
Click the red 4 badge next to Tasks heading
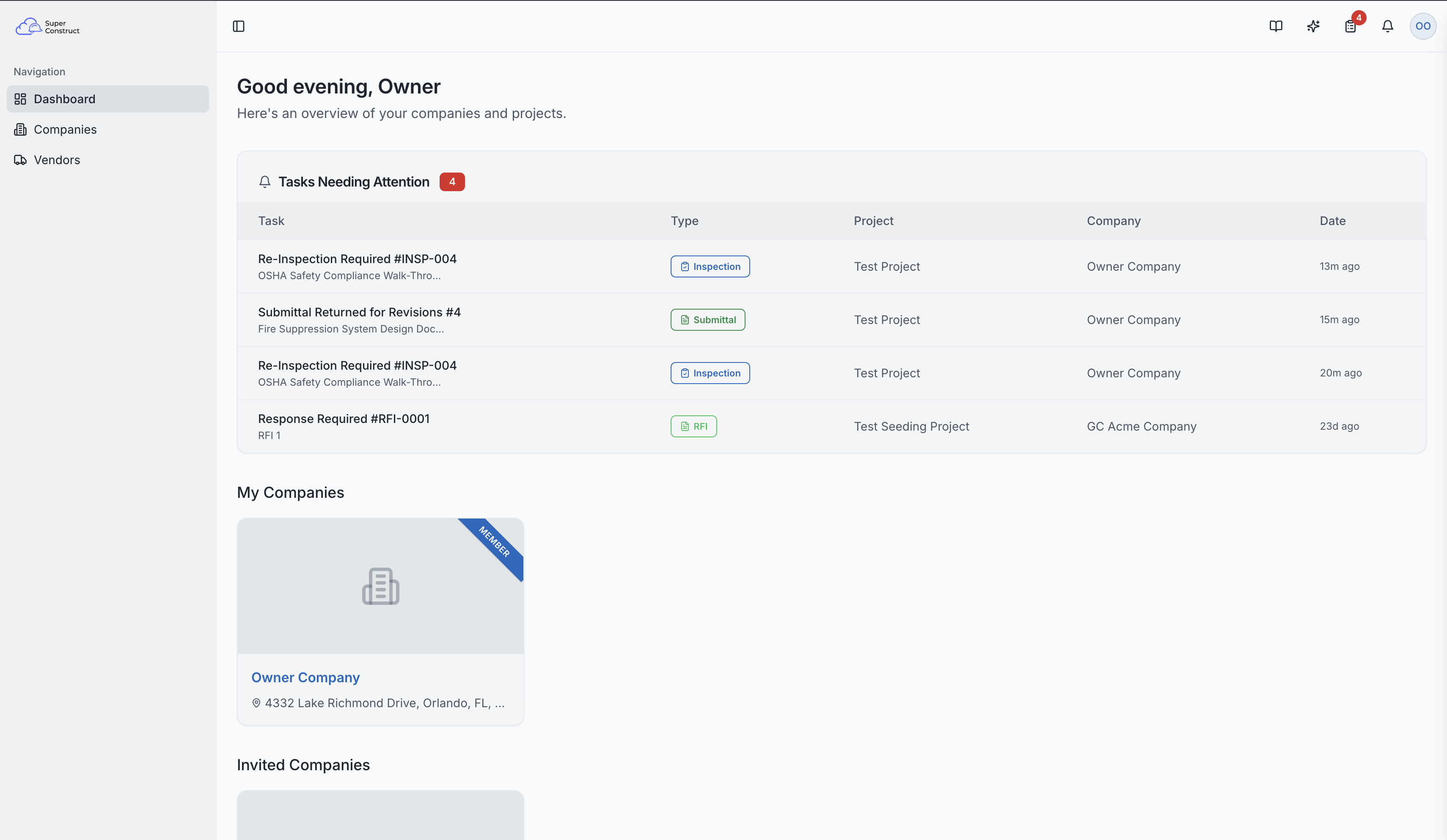[x=452, y=182]
